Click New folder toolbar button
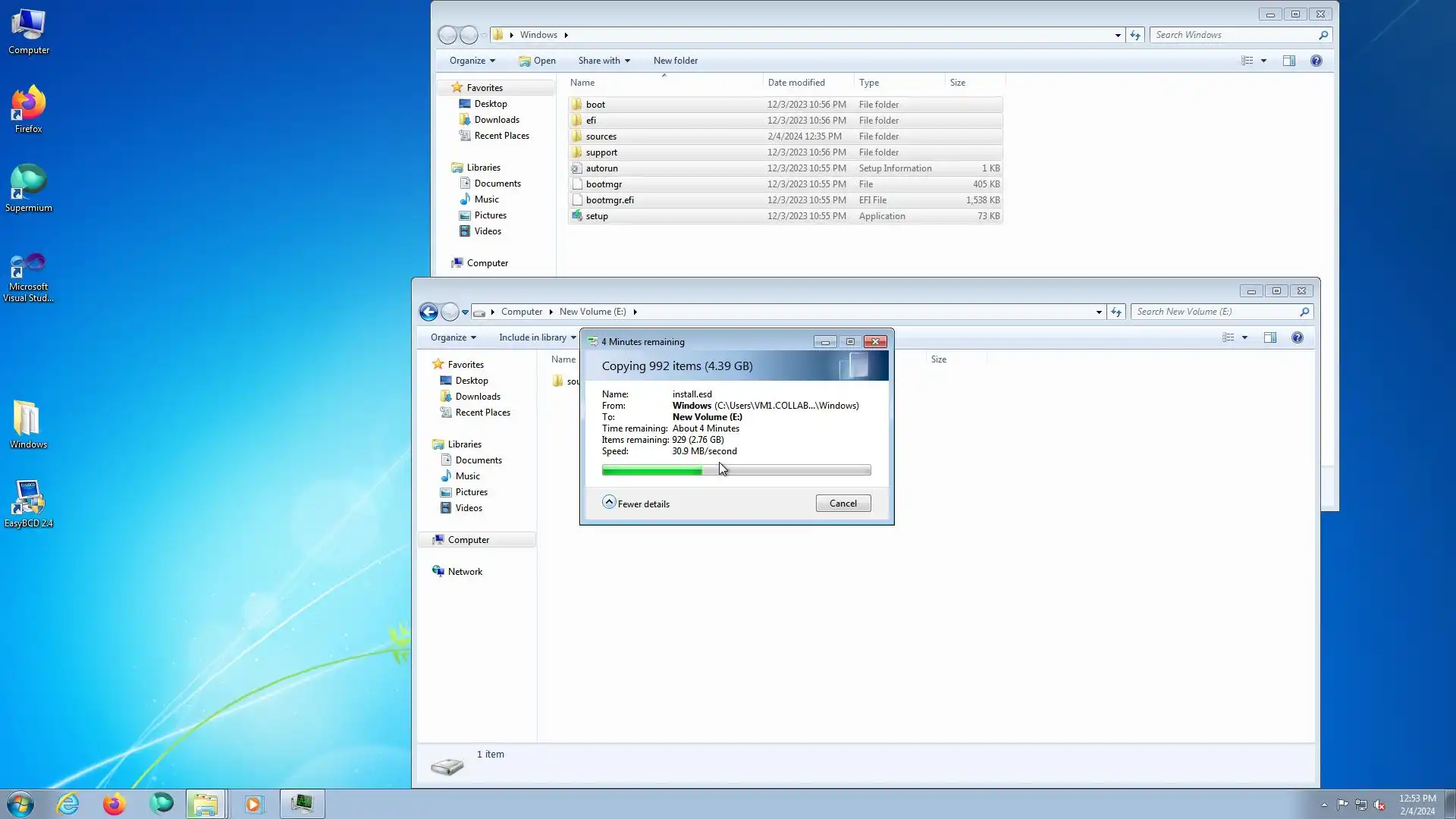The width and height of the screenshot is (1456, 819). click(675, 61)
